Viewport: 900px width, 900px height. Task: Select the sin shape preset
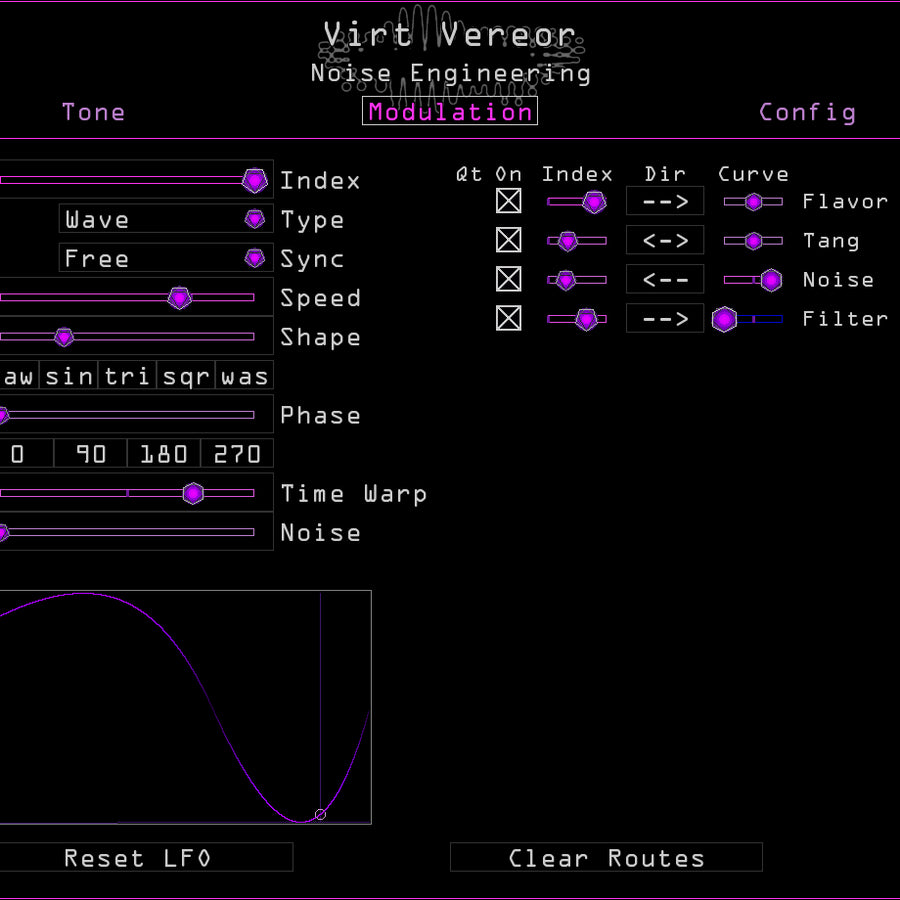point(69,376)
